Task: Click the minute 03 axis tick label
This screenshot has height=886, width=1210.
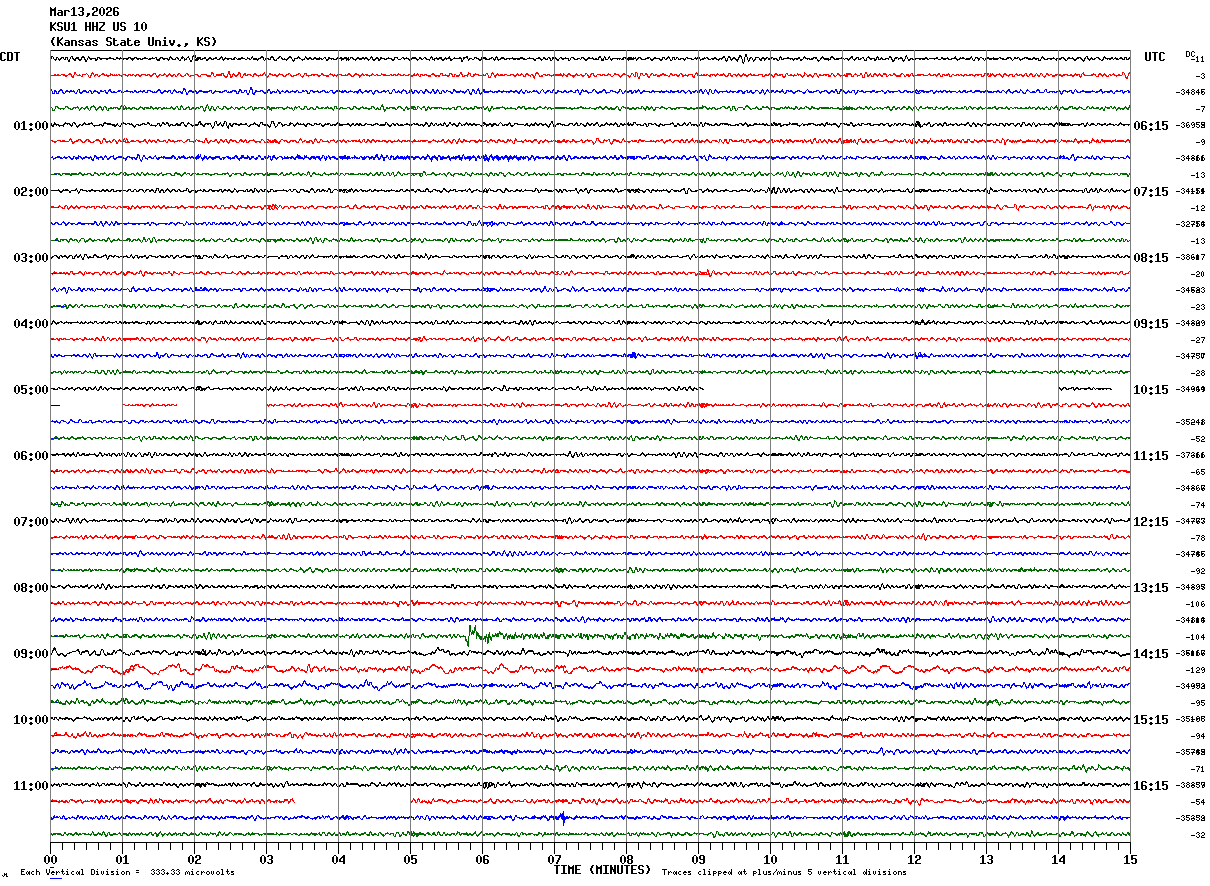Action: [266, 859]
